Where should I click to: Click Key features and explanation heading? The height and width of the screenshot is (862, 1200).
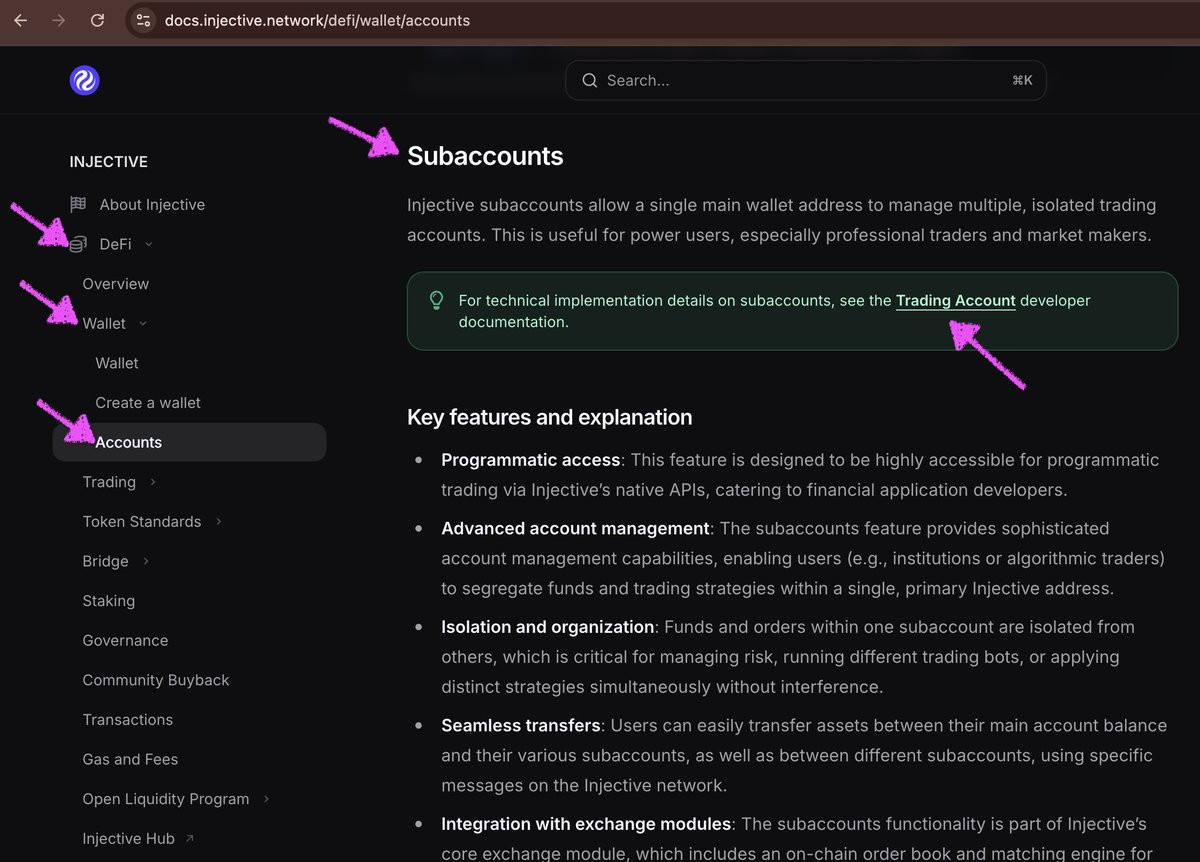pos(549,417)
